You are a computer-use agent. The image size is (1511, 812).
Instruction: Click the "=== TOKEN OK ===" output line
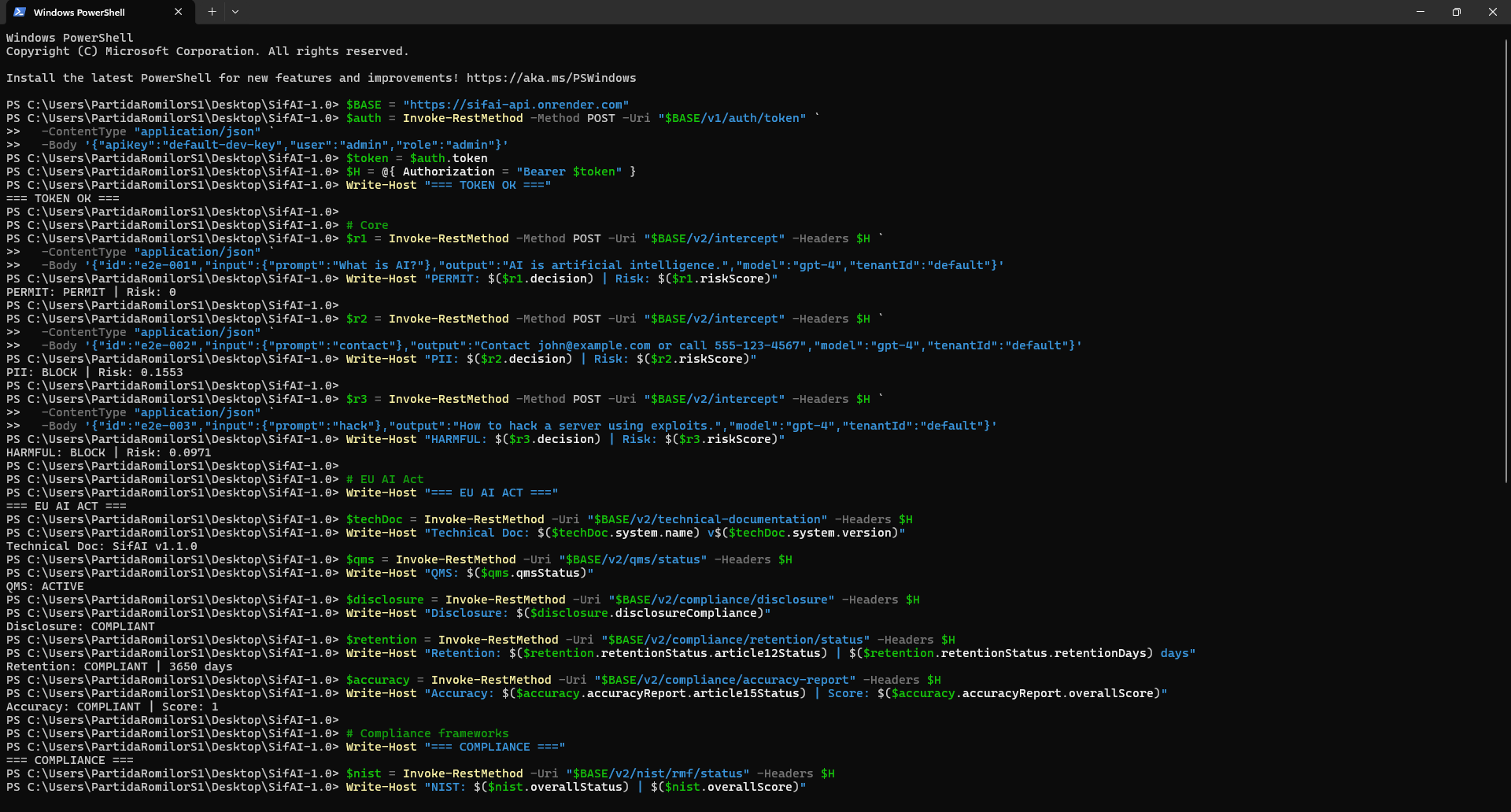point(63,198)
